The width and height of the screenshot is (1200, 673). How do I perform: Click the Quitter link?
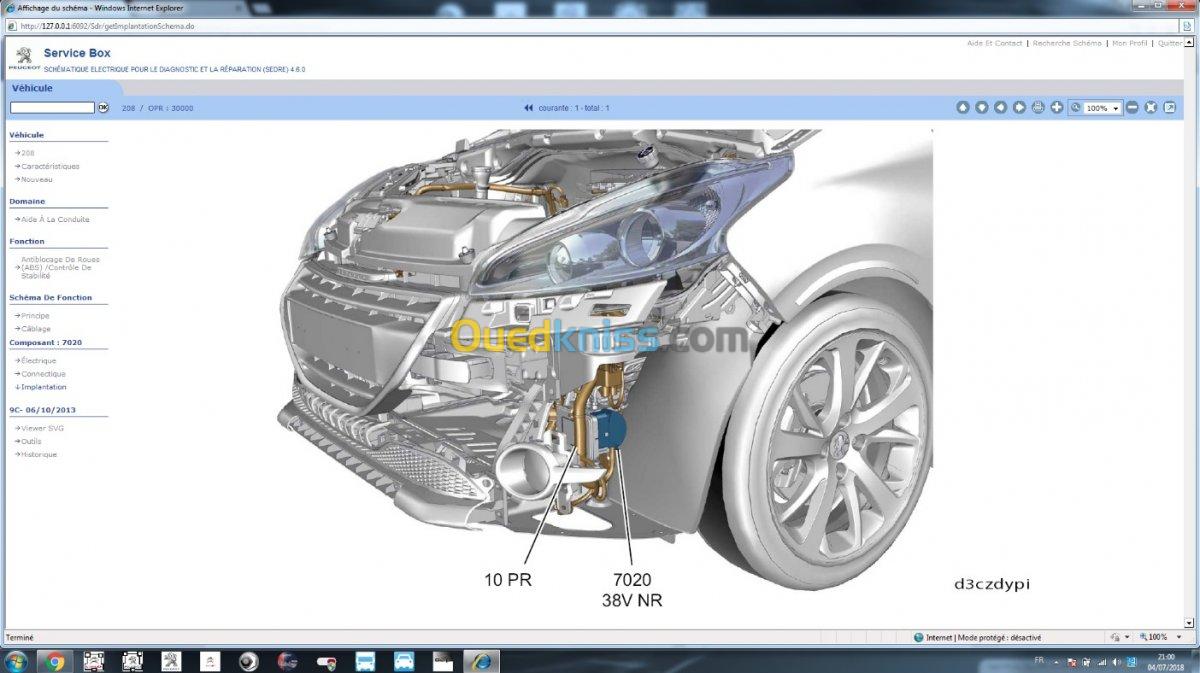point(1169,44)
